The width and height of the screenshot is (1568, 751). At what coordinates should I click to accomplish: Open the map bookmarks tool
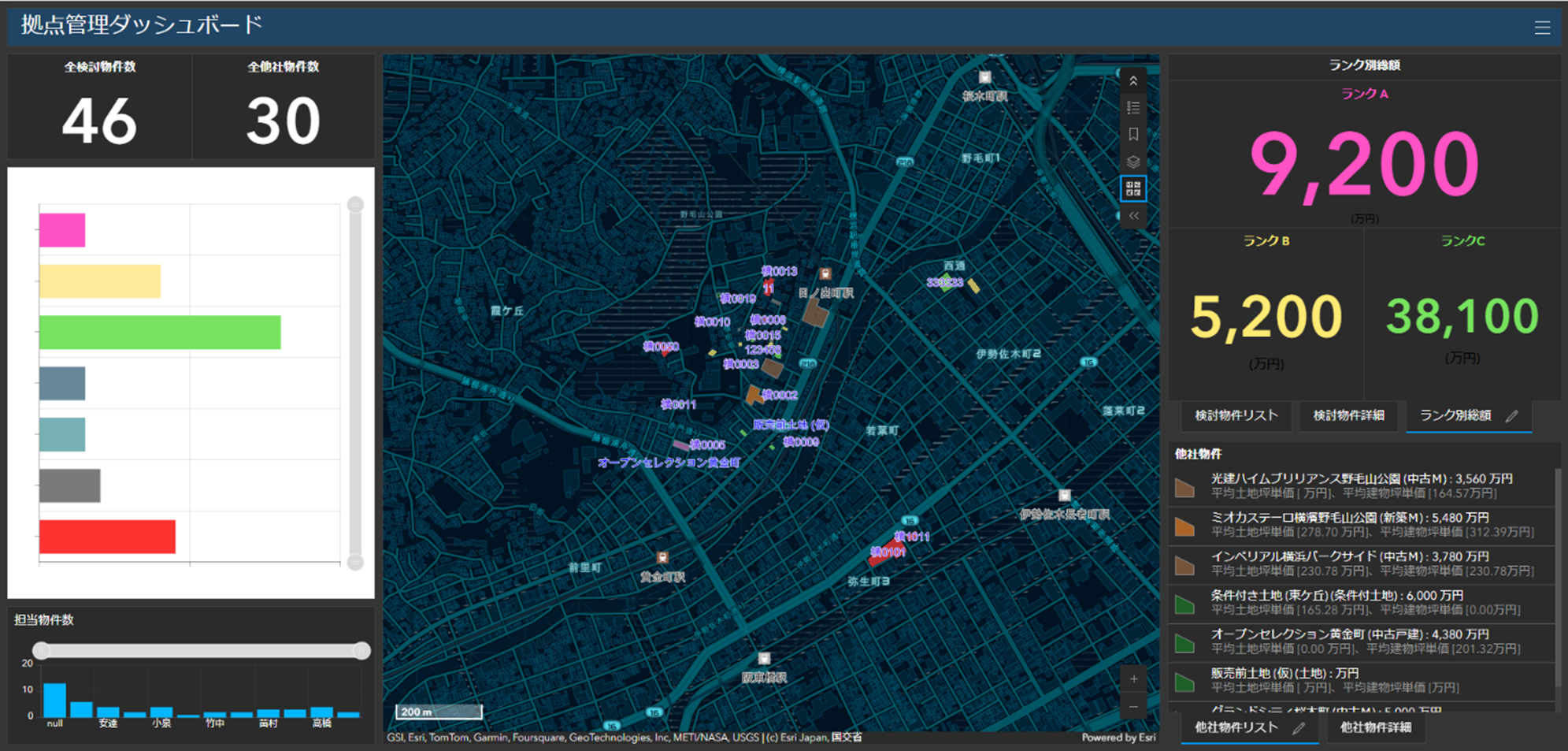tap(1133, 135)
